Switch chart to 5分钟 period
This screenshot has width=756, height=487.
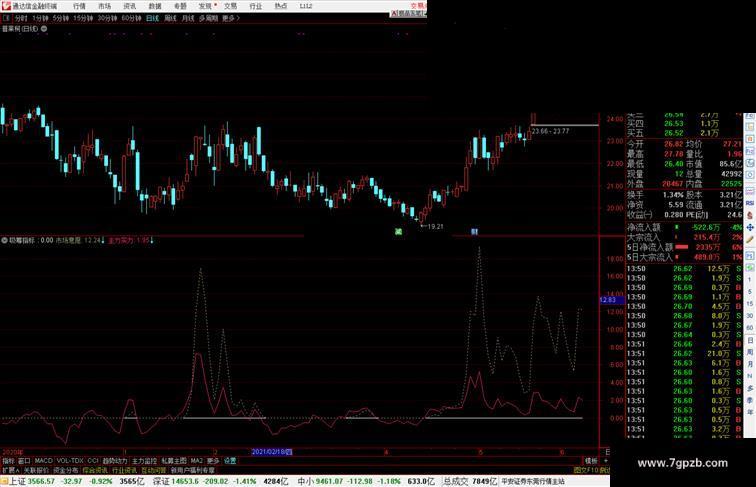(61, 18)
